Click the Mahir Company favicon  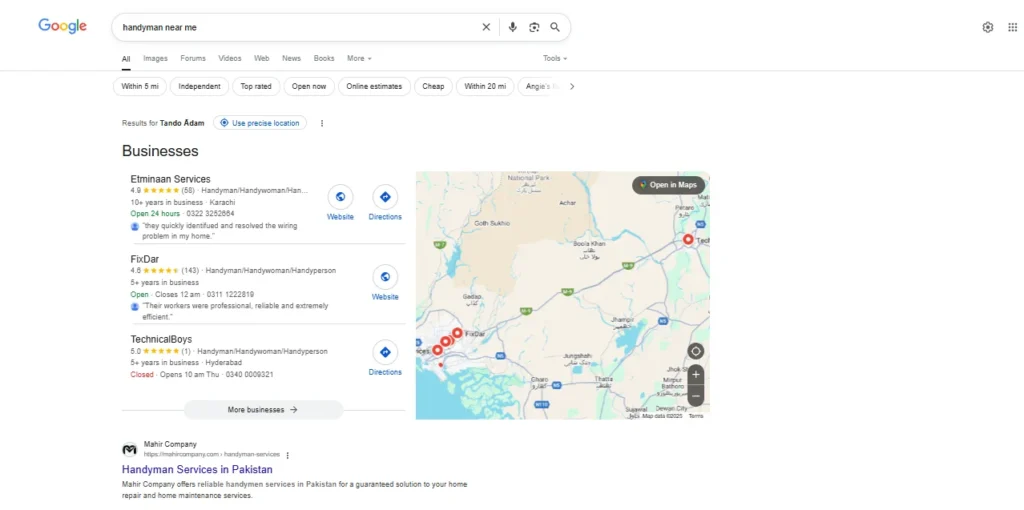pos(130,449)
